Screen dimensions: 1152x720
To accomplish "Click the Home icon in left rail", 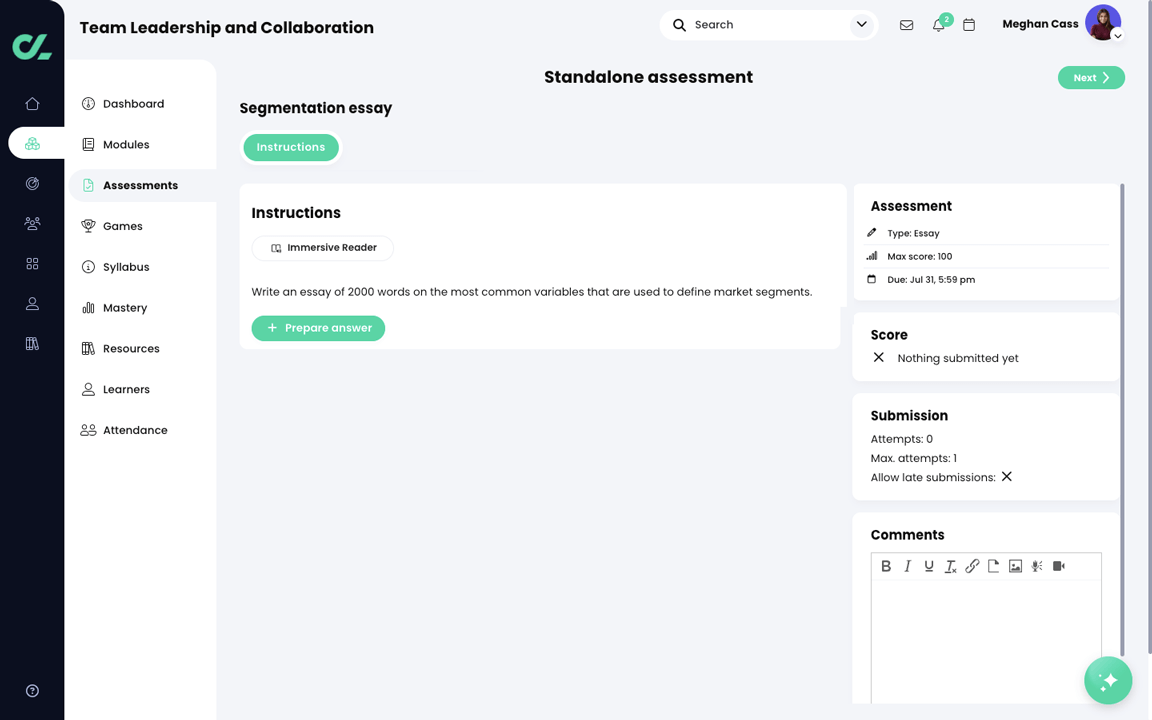I will 32,104.
